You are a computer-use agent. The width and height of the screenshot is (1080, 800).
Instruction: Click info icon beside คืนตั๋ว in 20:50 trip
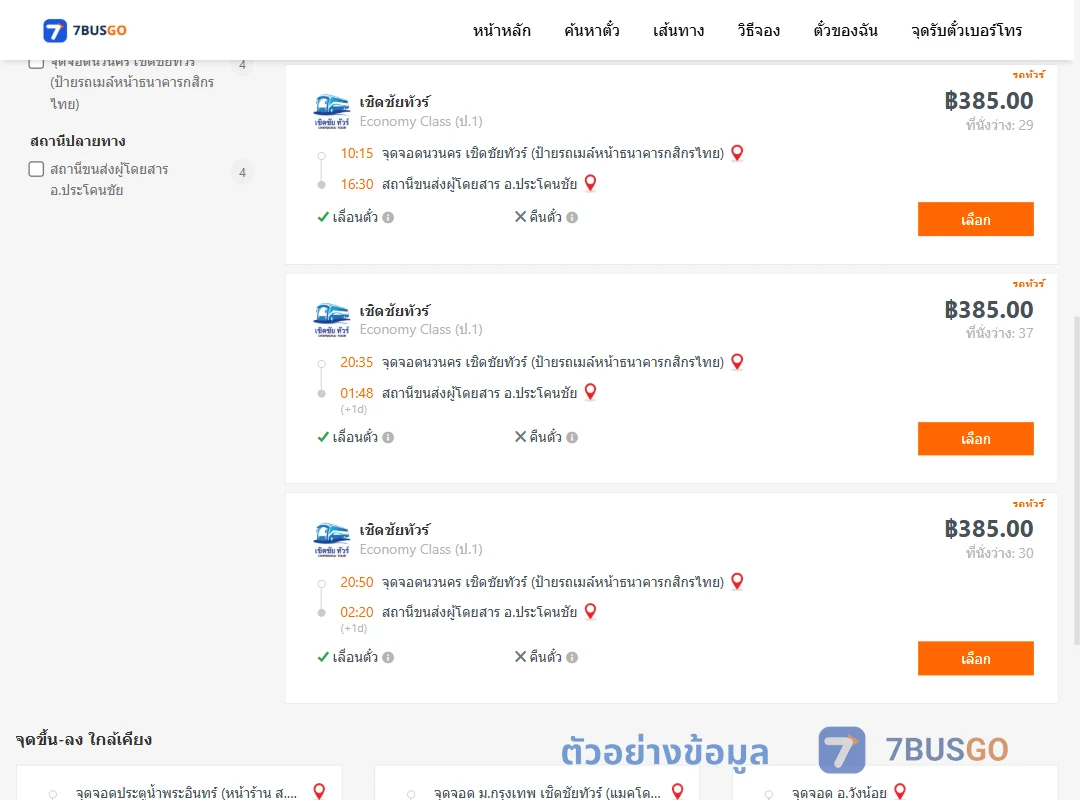(x=572, y=657)
